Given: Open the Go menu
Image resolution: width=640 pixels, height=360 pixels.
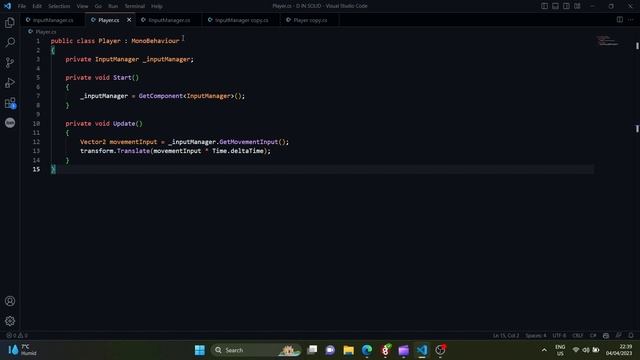Looking at the screenshot, I should click(x=98, y=6).
